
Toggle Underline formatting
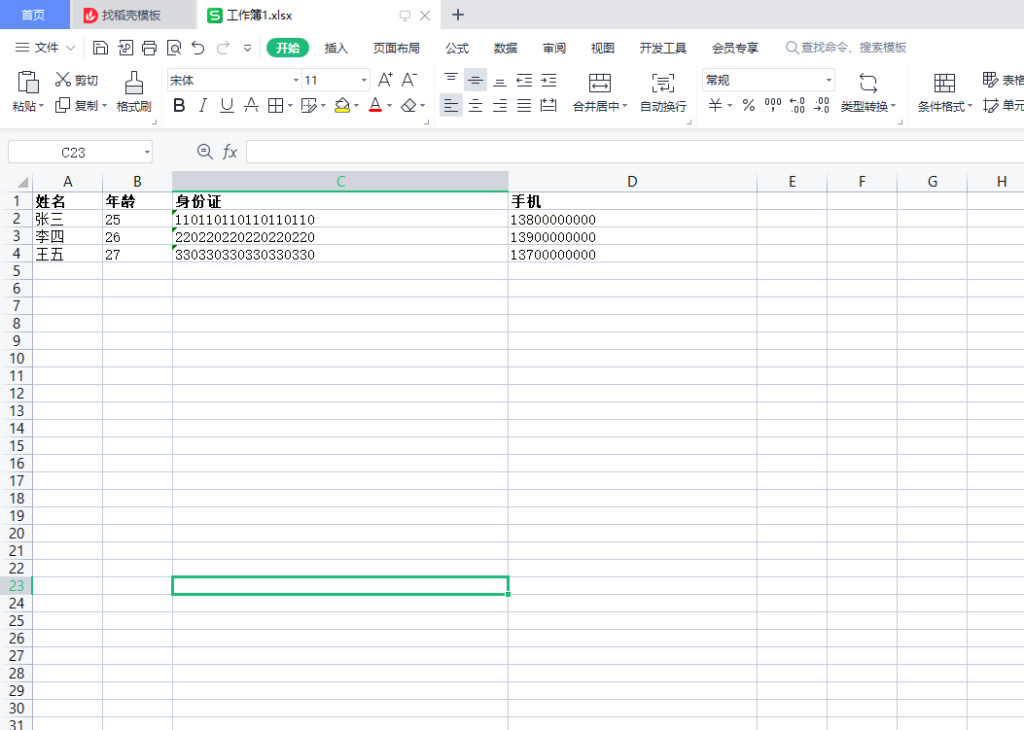click(x=227, y=105)
